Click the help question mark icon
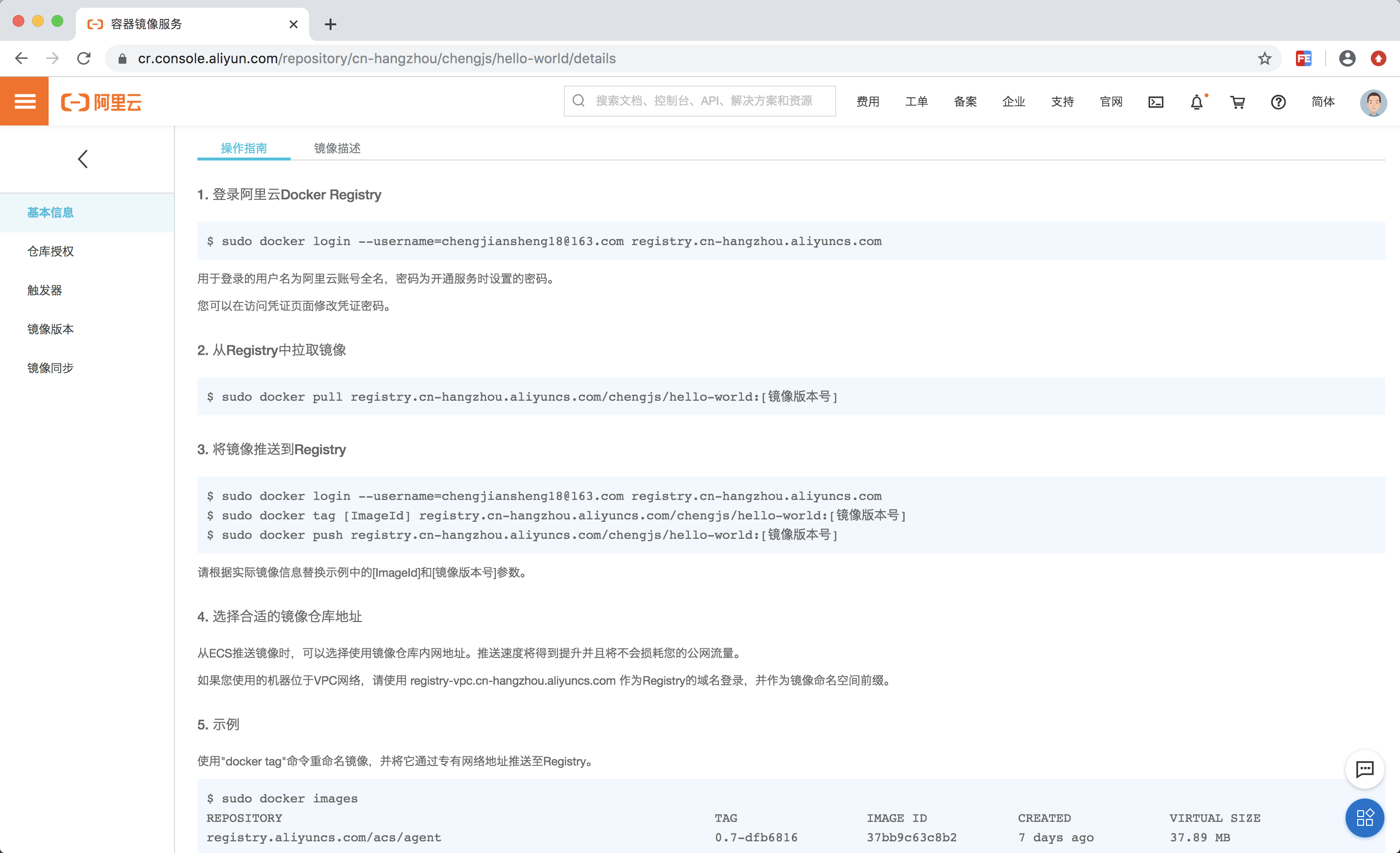The width and height of the screenshot is (1400, 853). coord(1278,102)
